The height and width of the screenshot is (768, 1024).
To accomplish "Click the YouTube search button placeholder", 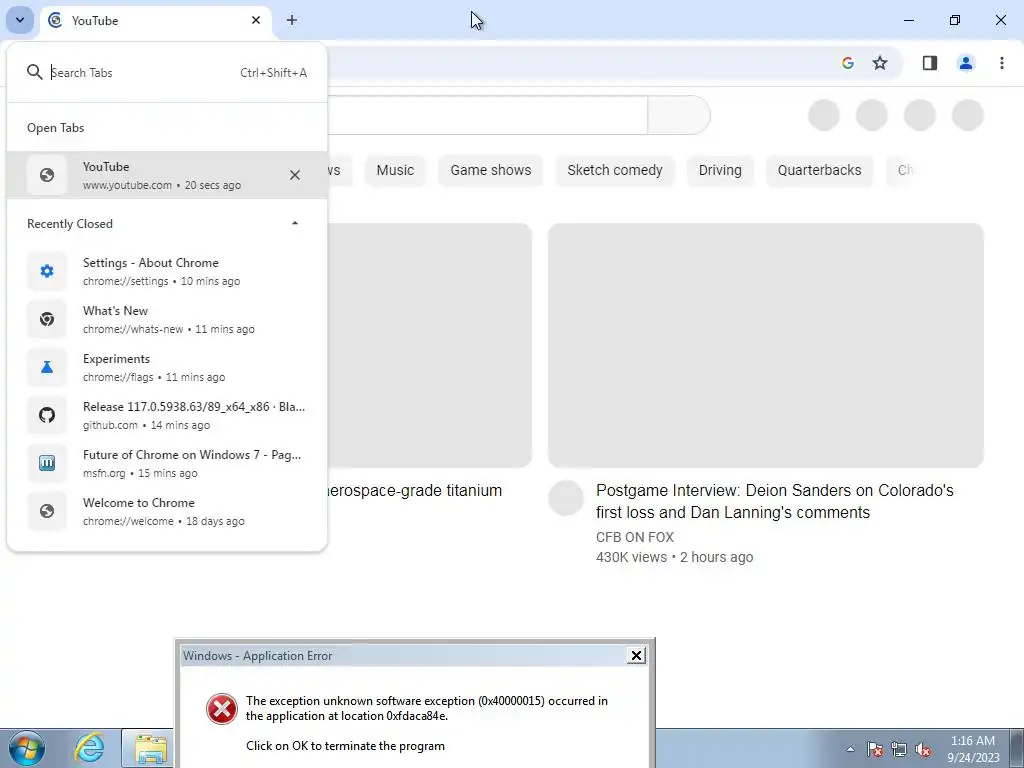I will tap(679, 115).
